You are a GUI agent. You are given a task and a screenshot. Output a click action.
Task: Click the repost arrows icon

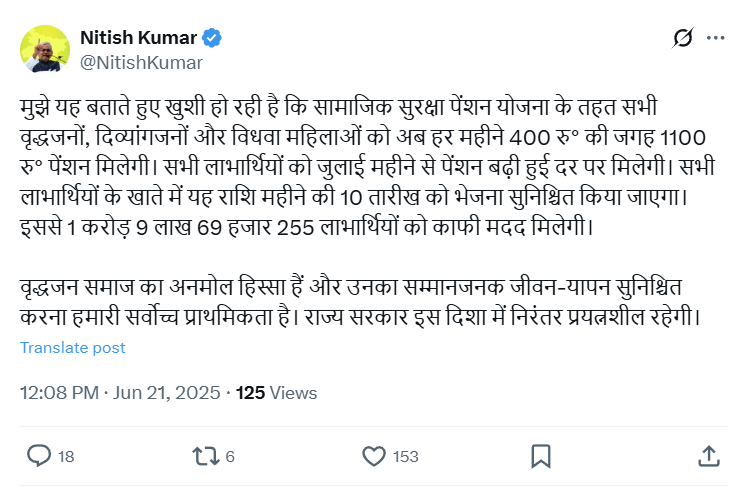point(205,456)
